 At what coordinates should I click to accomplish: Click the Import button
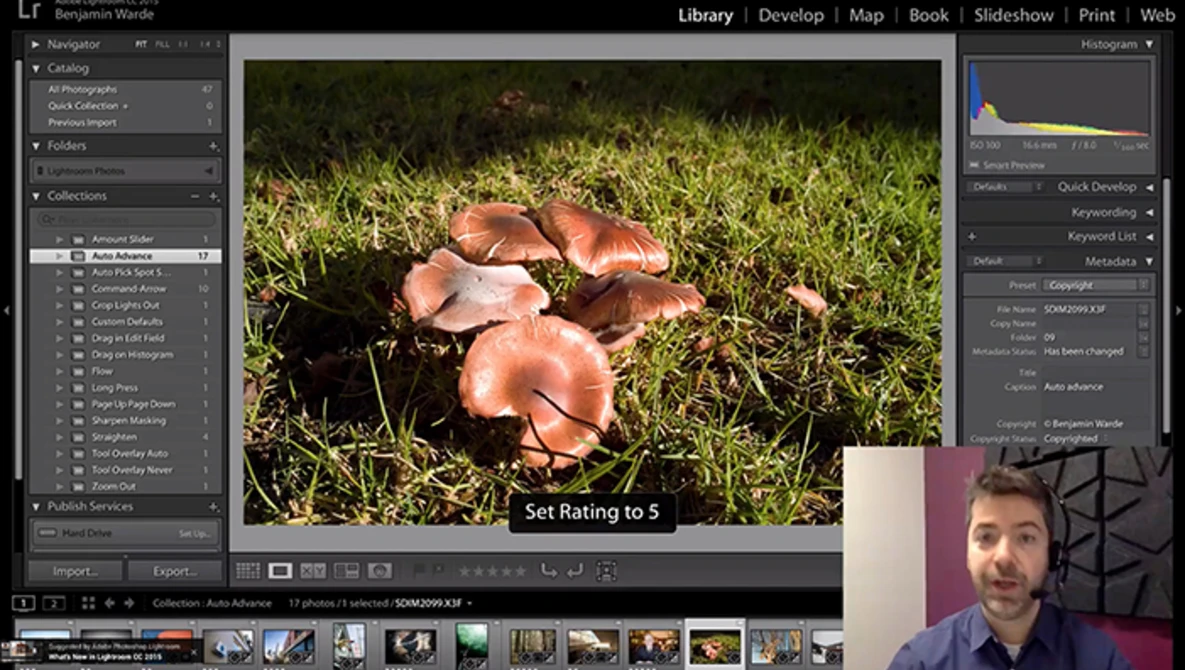75,571
